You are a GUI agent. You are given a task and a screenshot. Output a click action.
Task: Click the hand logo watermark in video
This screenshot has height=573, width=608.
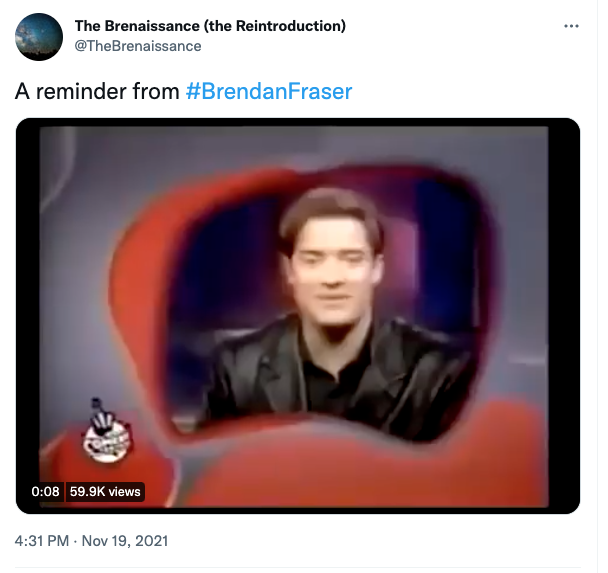tap(106, 432)
